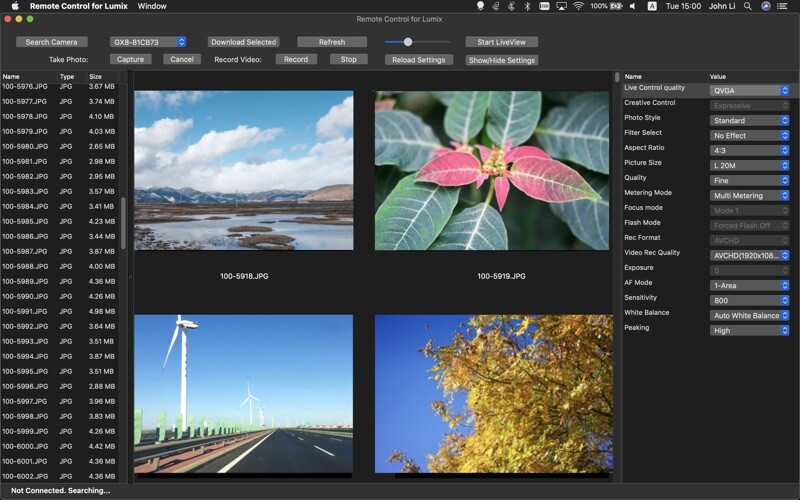Image resolution: width=800 pixels, height=500 pixels.
Task: Select file 100-5977.JPG in list
Action: (x=59, y=102)
